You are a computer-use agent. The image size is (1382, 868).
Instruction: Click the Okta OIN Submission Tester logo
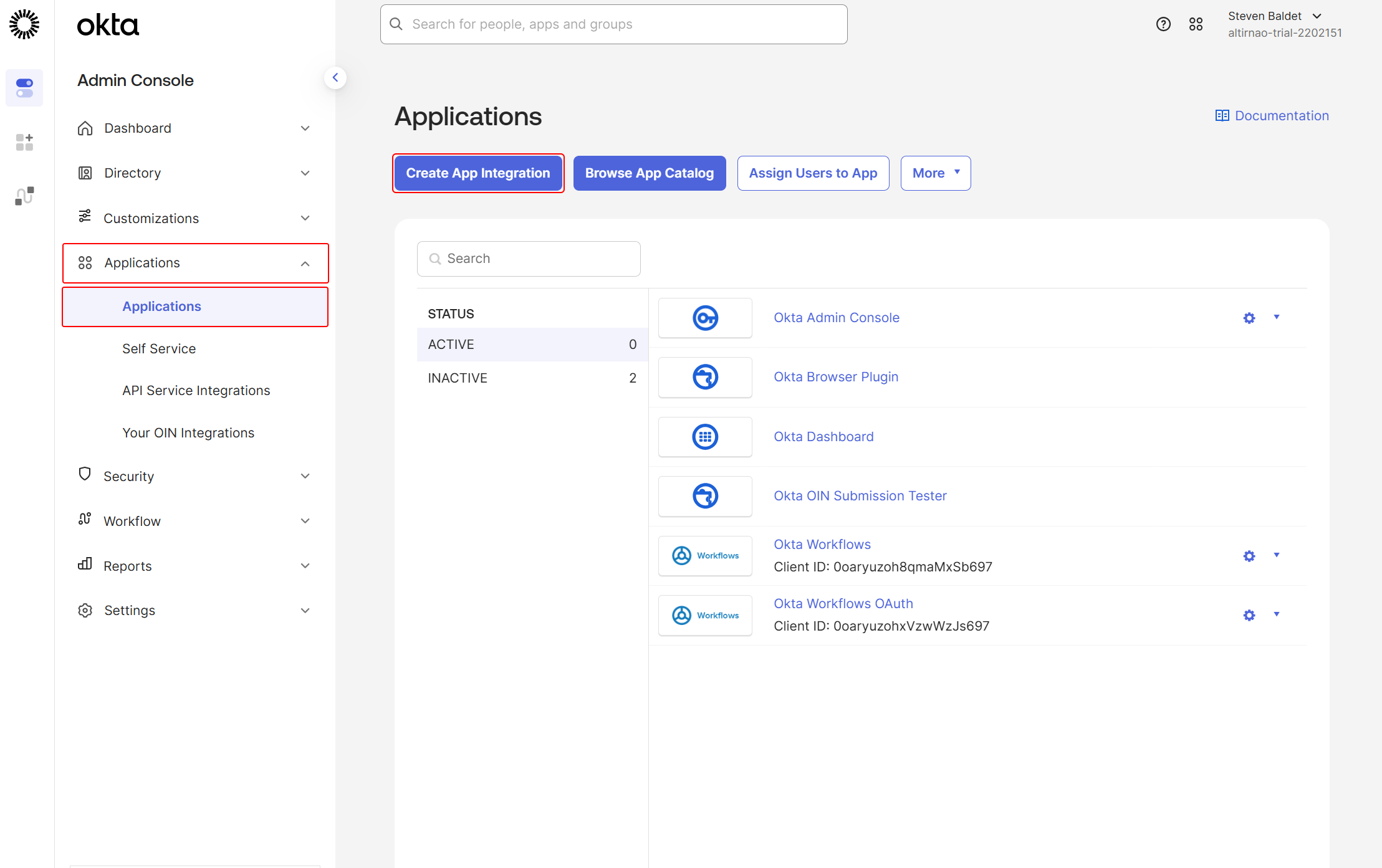point(705,496)
